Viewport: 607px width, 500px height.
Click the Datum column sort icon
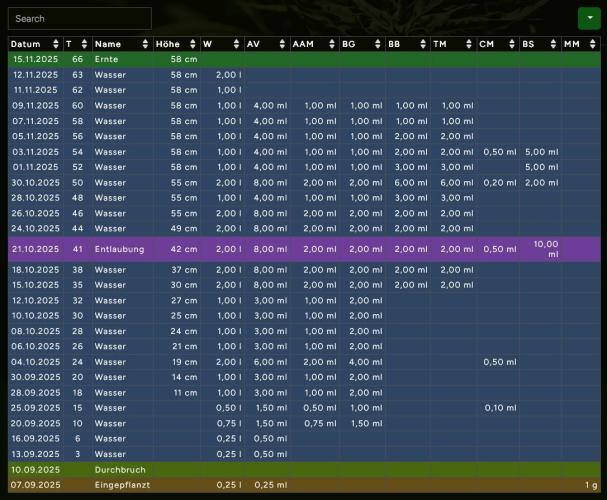55,44
